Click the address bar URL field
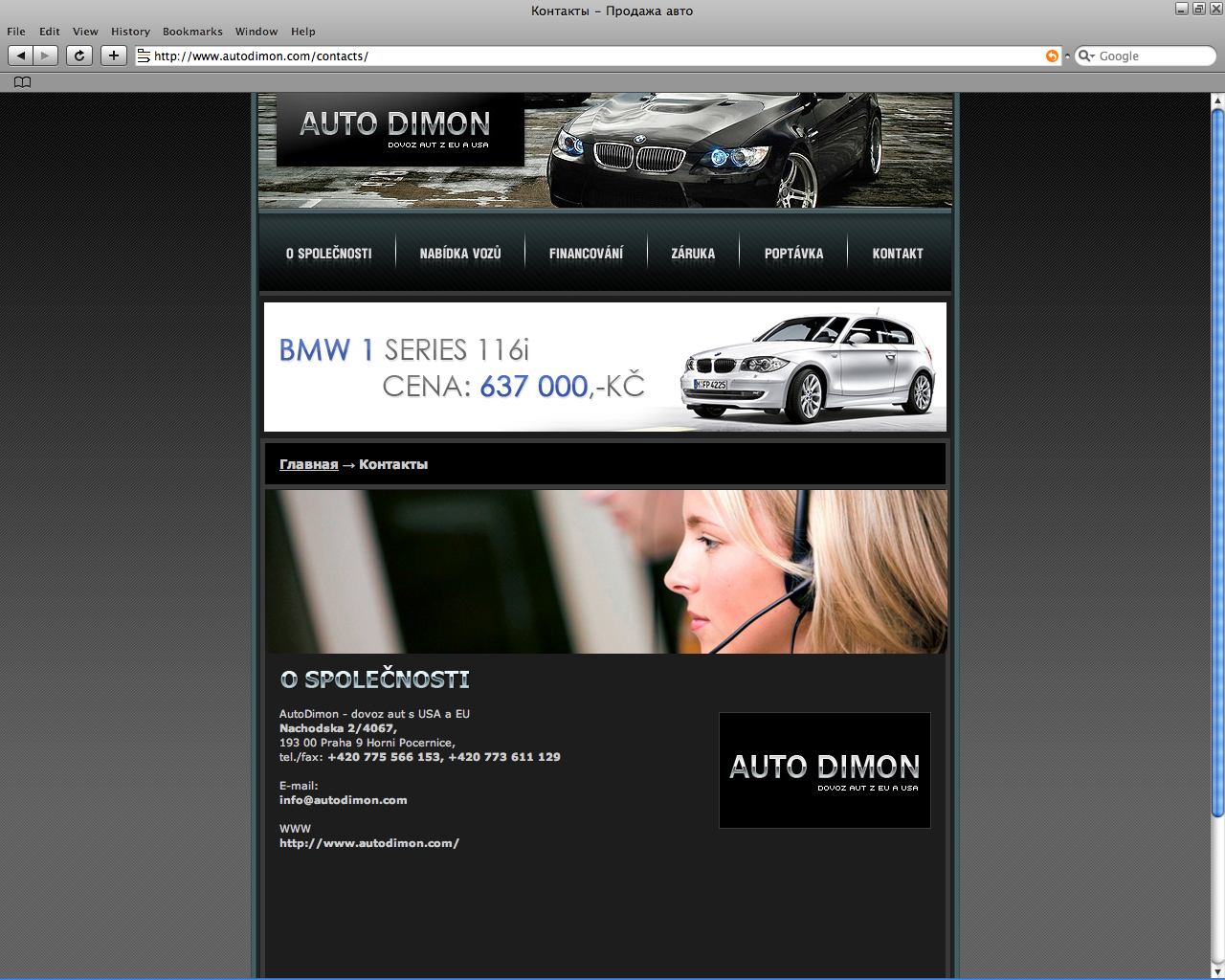This screenshot has height=980, width=1225. [598, 56]
